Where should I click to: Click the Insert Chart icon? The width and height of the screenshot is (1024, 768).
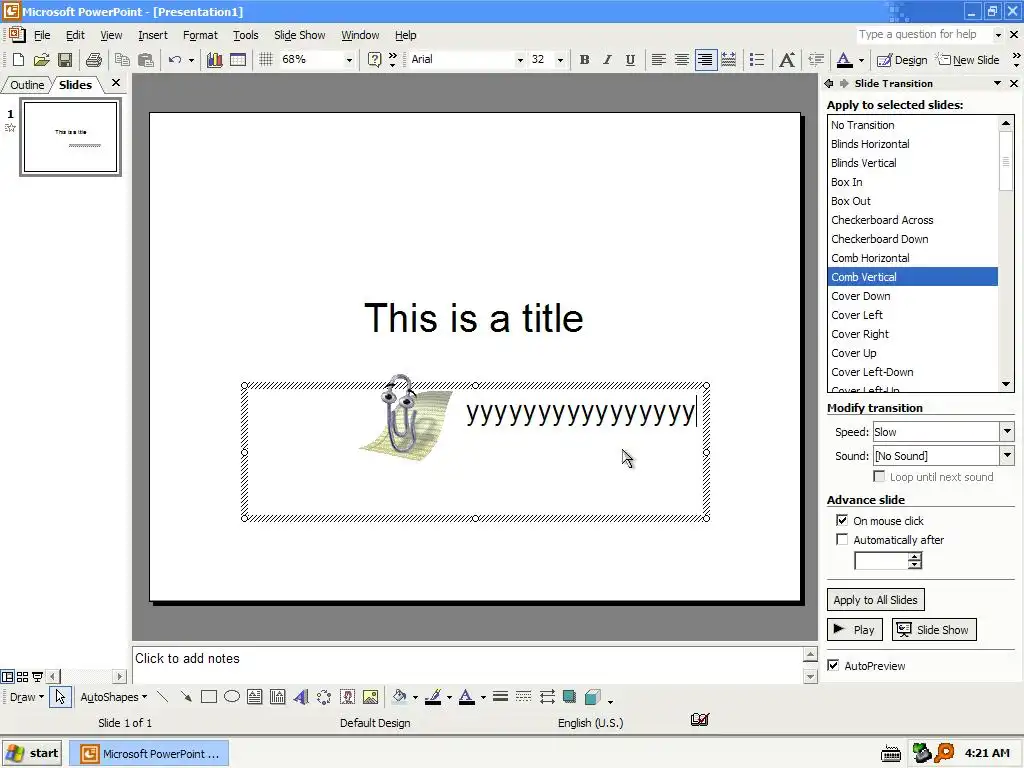214,59
